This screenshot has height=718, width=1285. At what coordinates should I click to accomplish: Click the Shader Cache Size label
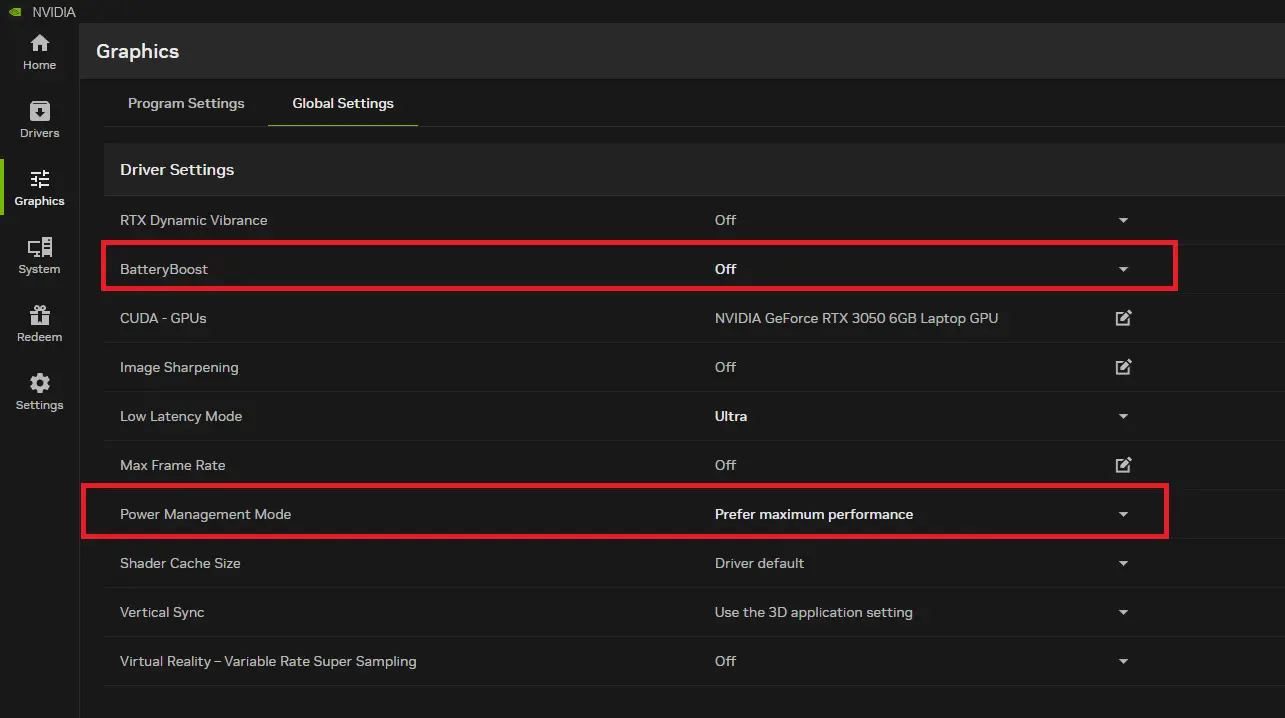(x=180, y=563)
